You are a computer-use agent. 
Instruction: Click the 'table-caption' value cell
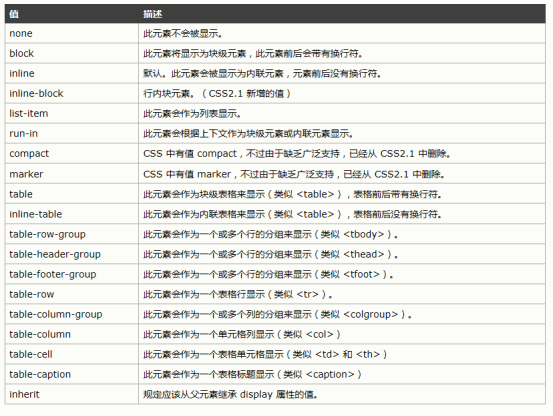point(72,374)
